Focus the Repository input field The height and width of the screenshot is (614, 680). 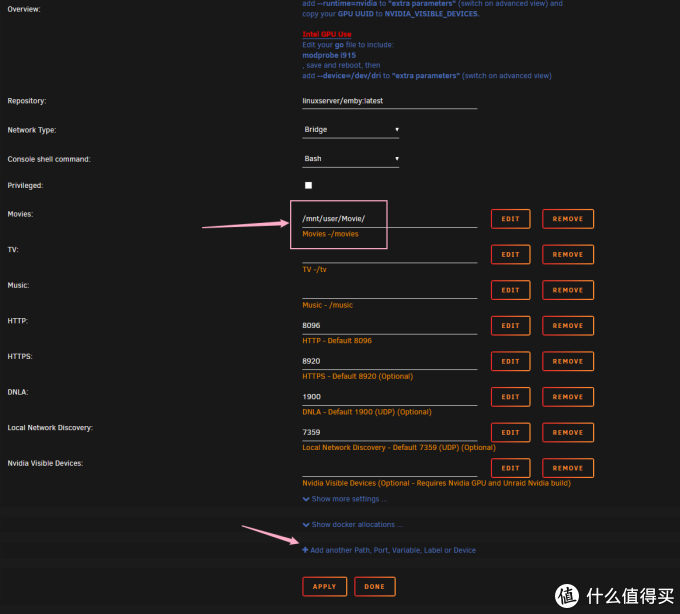coord(389,101)
